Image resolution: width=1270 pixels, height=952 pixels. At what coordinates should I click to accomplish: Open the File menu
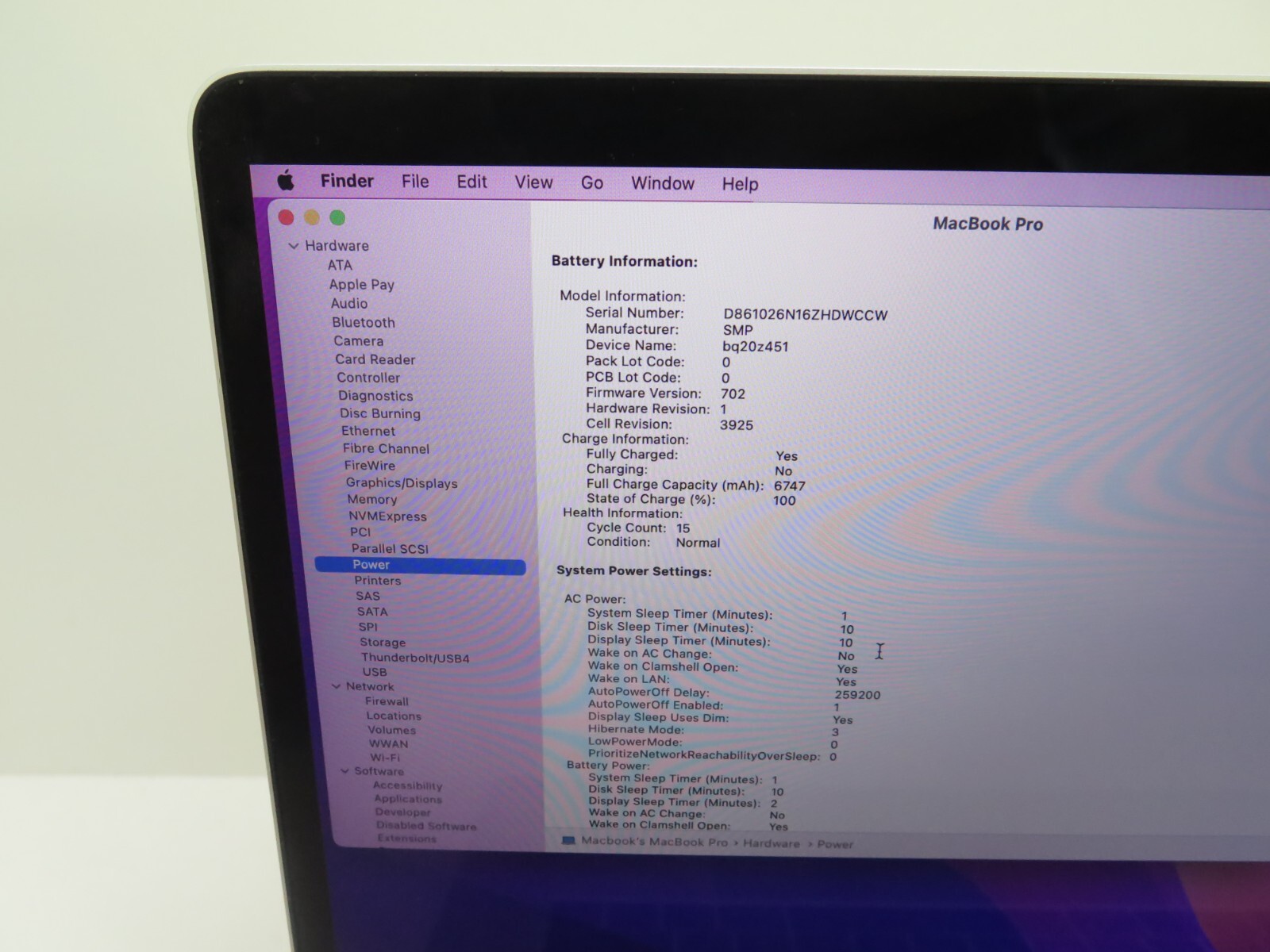tap(415, 182)
